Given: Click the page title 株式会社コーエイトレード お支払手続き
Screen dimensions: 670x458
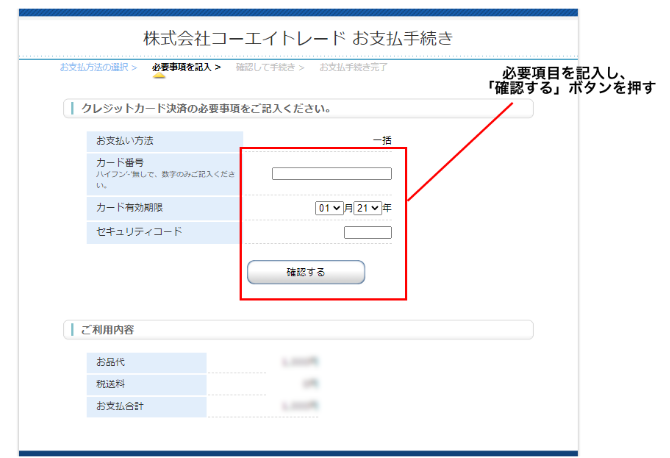Looking at the screenshot, I should click(298, 38).
